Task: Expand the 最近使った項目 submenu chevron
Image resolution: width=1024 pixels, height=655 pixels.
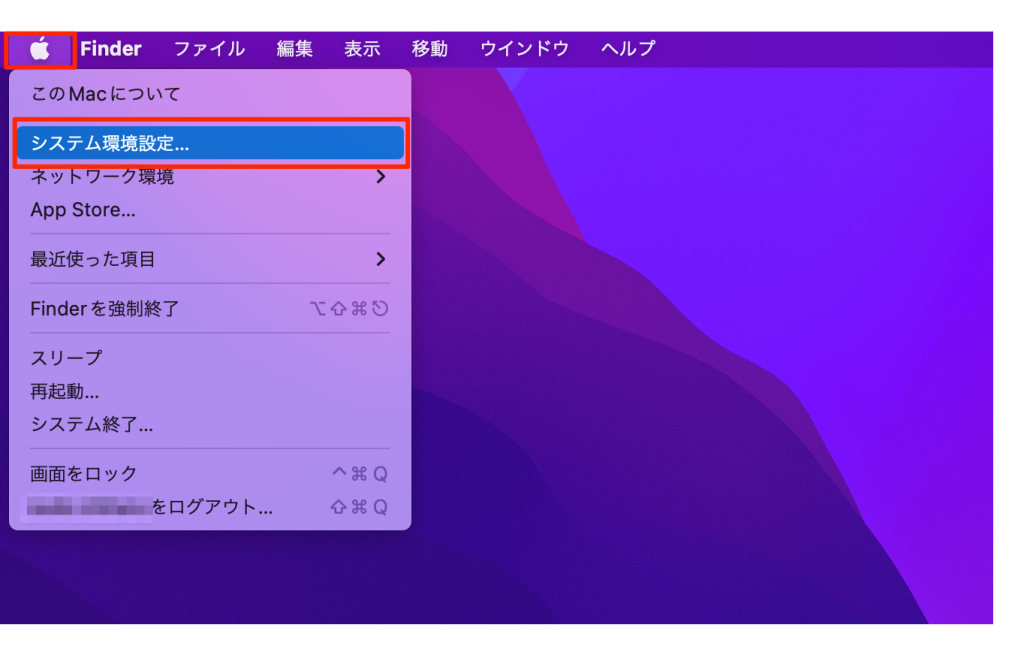Action: pyautogui.click(x=380, y=259)
